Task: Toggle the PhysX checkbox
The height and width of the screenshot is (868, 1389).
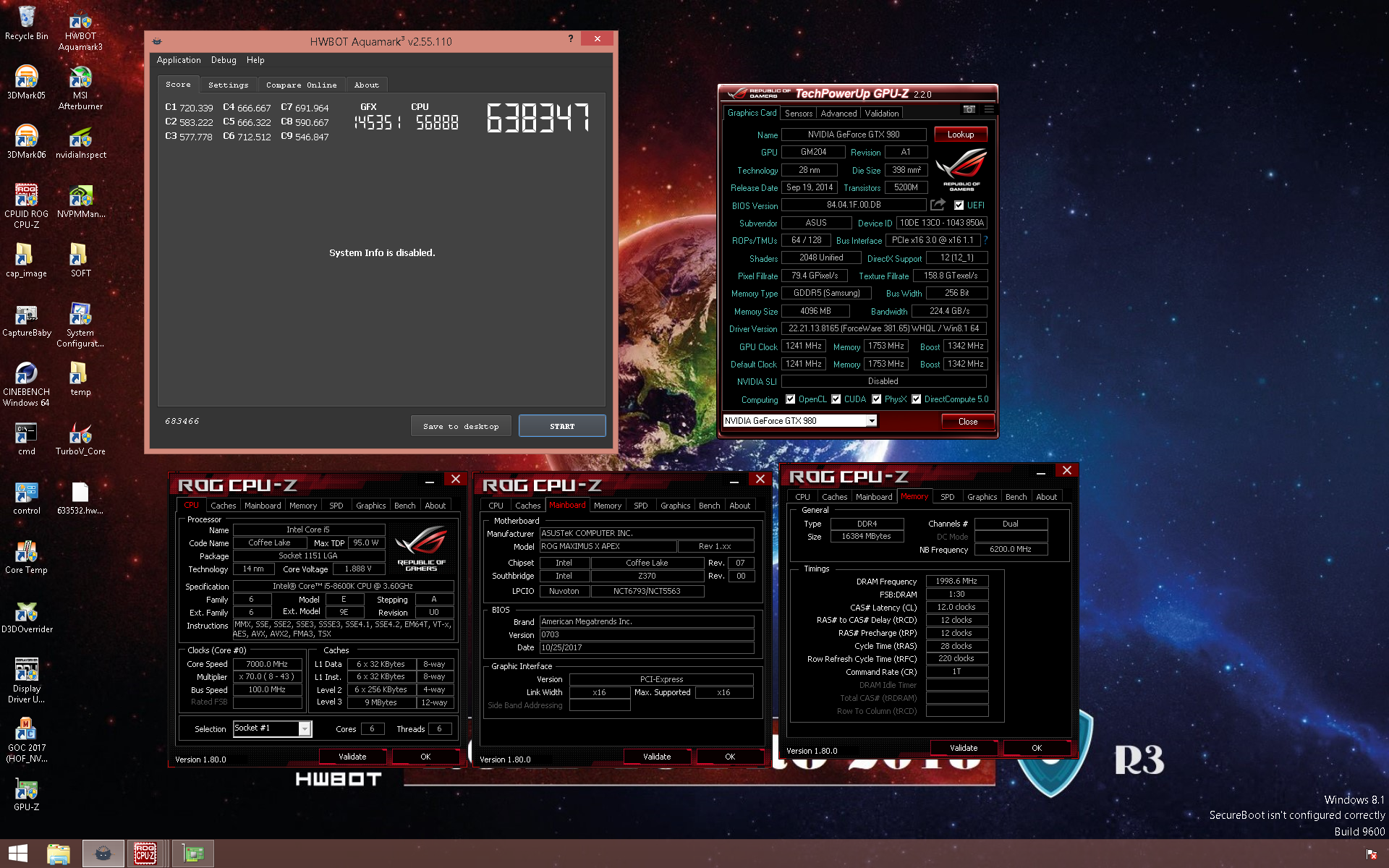Action: coord(877,399)
